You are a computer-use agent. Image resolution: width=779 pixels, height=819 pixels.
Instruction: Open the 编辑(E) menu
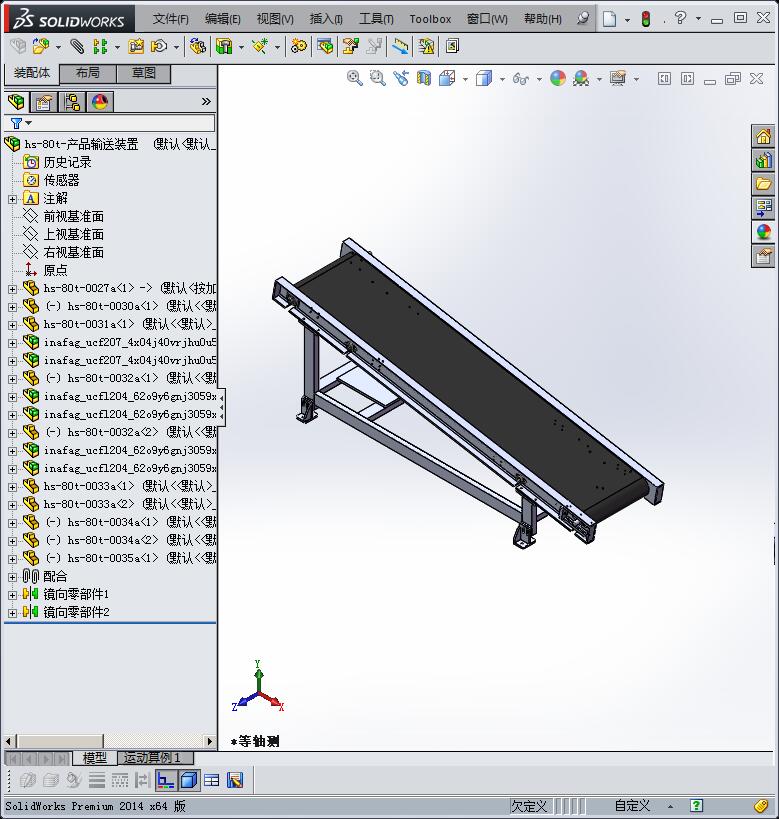coord(223,19)
